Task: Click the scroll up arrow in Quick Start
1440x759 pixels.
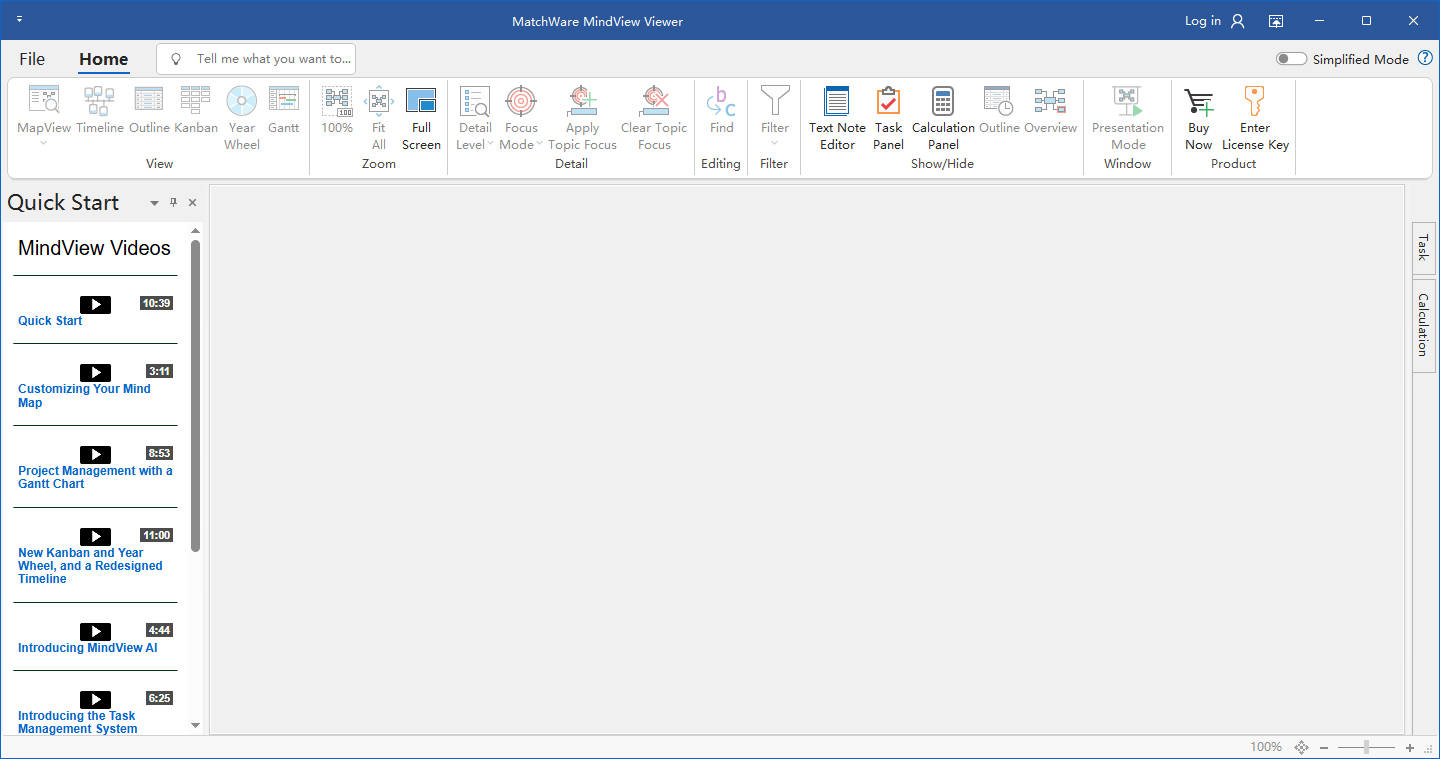Action: (x=196, y=231)
